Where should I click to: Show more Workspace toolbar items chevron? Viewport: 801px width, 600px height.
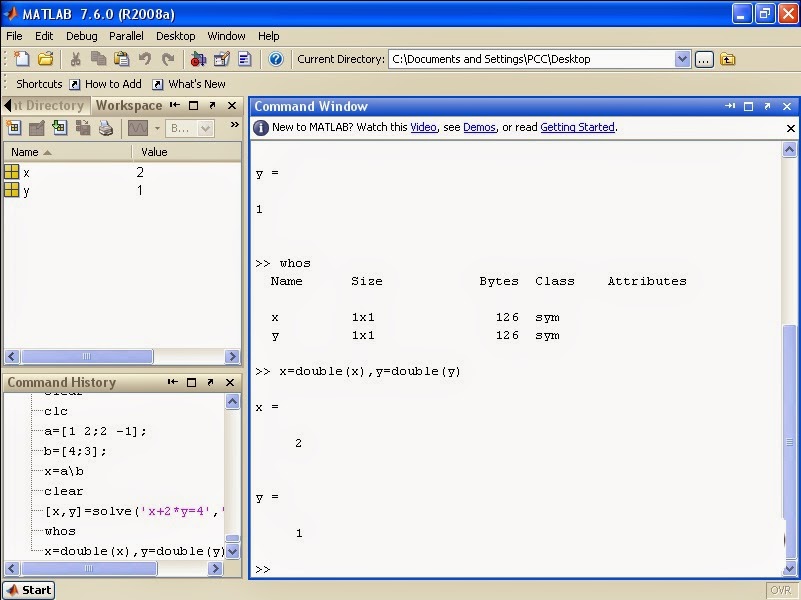tap(234, 126)
